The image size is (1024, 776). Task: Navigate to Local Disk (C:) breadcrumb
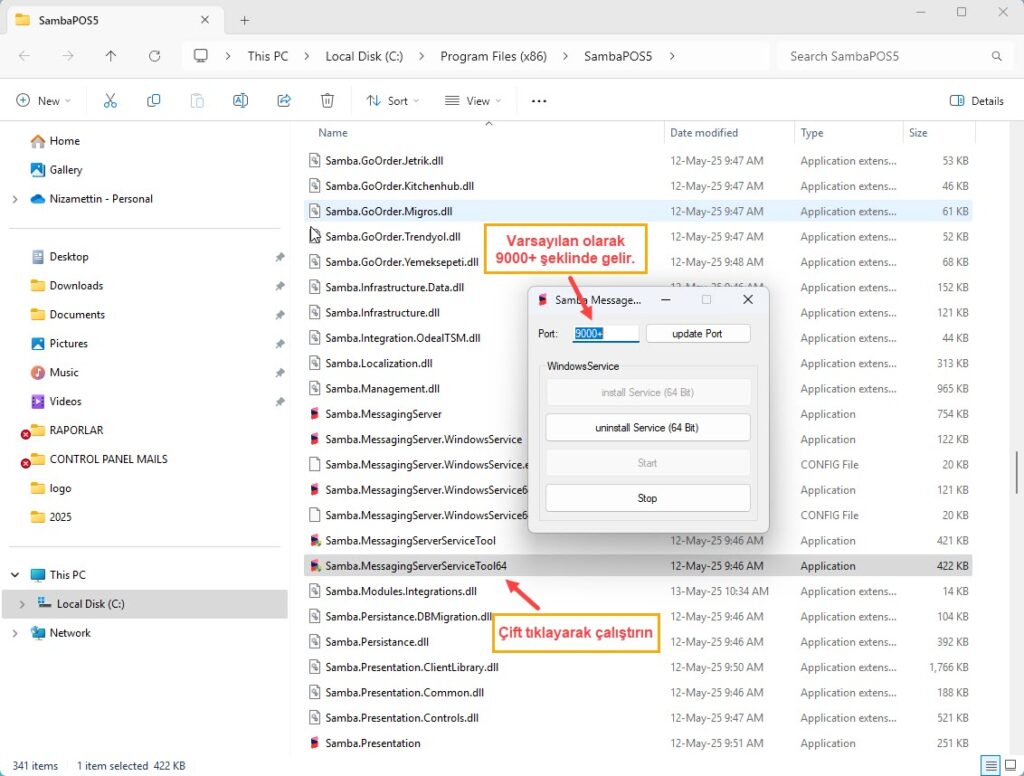[364, 56]
